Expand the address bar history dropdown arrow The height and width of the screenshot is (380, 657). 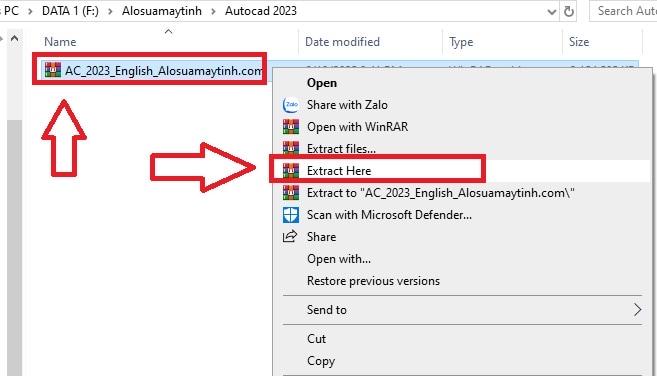[x=552, y=12]
